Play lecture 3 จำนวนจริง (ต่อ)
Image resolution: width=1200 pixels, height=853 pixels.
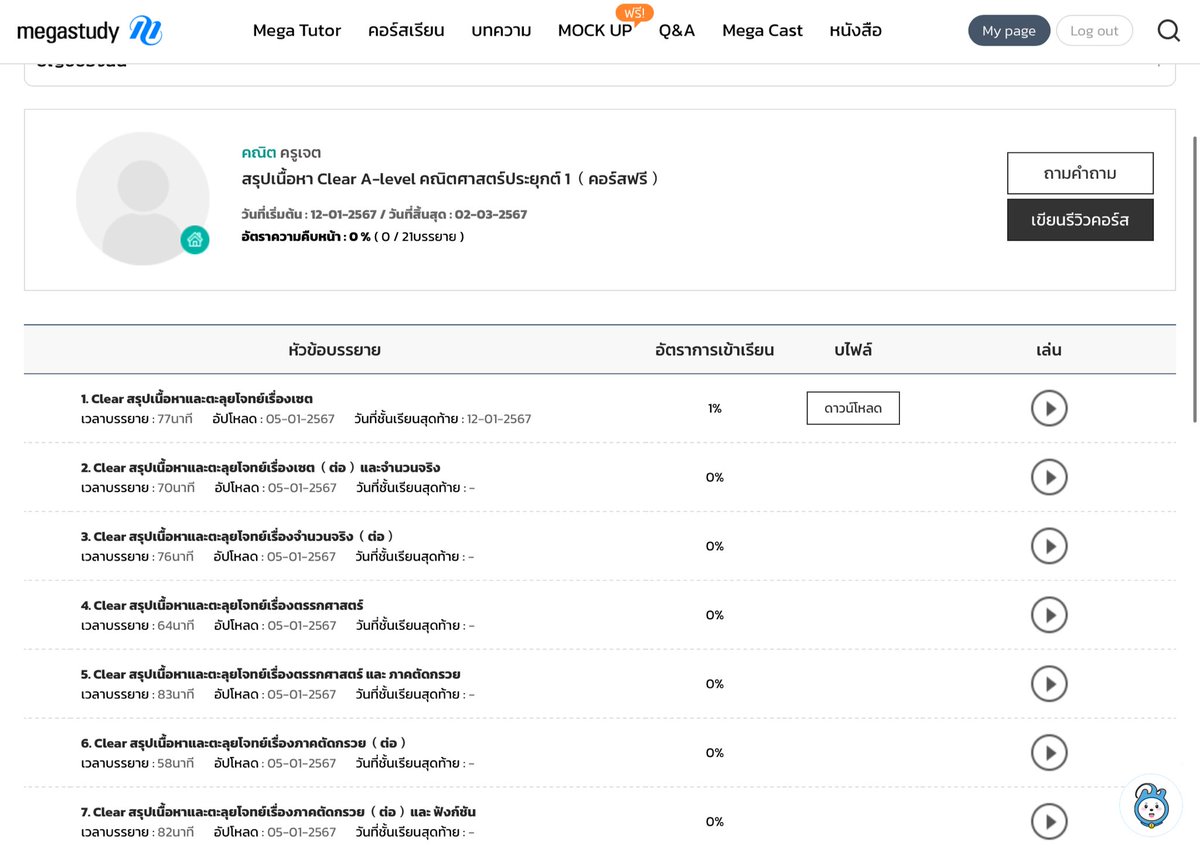1049,546
